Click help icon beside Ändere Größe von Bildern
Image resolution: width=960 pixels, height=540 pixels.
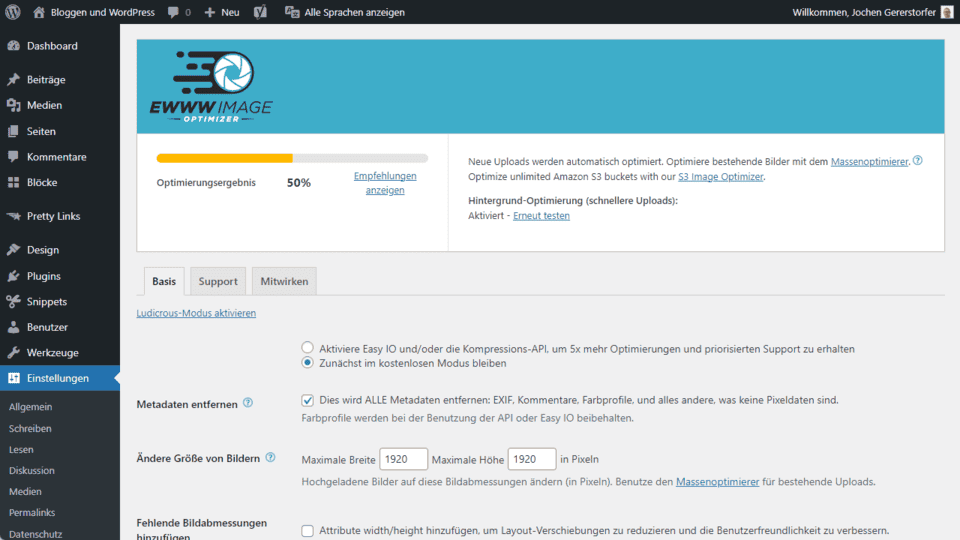(x=270, y=458)
